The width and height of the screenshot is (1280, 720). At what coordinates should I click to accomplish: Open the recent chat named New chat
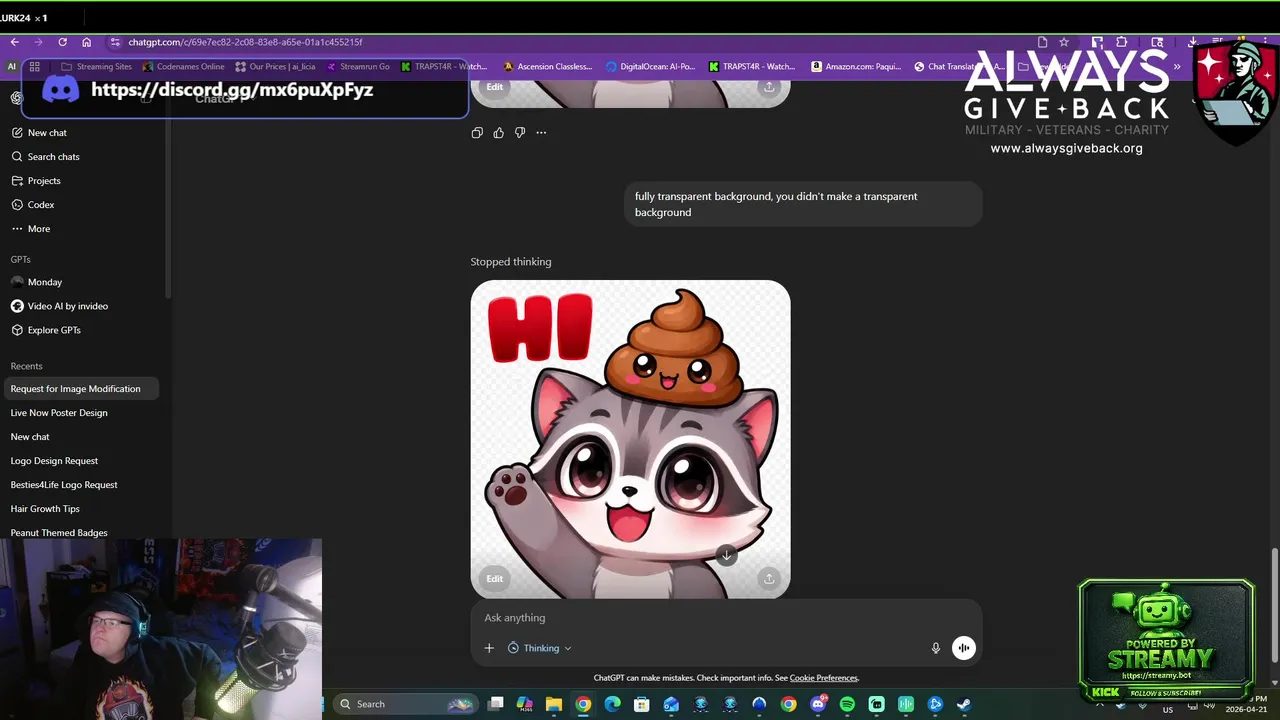click(x=80, y=436)
